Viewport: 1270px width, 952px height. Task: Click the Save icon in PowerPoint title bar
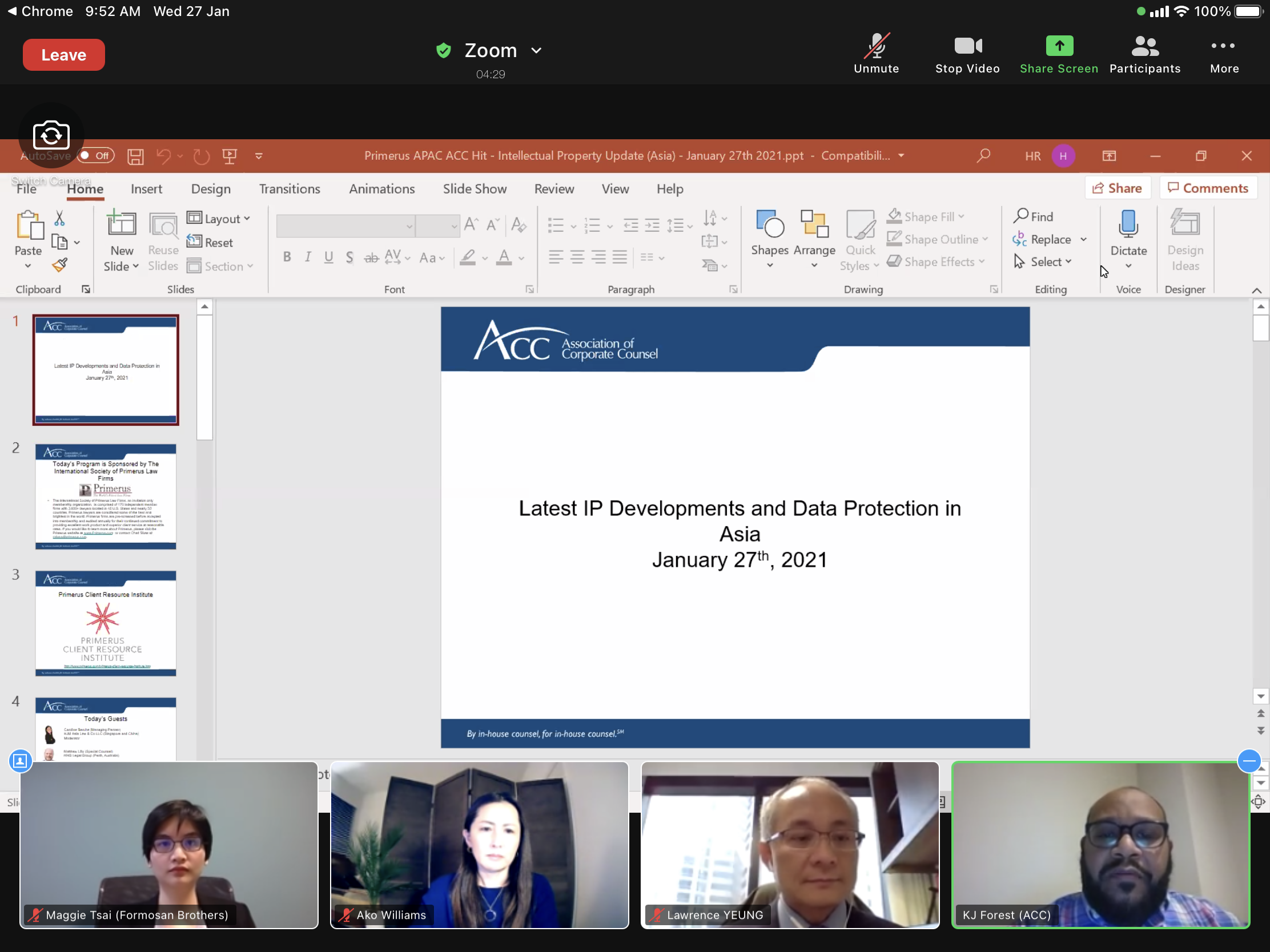(135, 156)
